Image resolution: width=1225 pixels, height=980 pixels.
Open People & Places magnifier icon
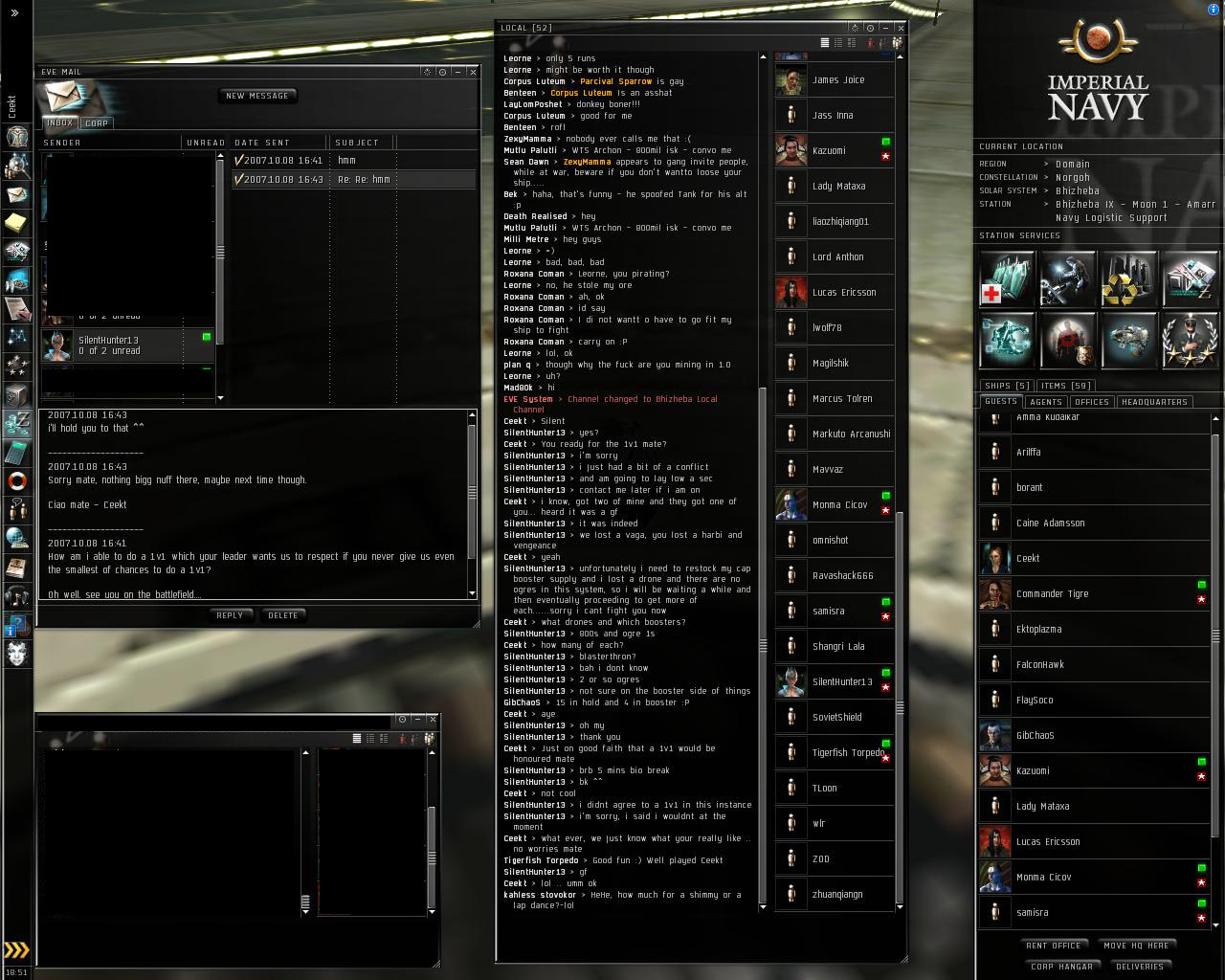[17, 166]
